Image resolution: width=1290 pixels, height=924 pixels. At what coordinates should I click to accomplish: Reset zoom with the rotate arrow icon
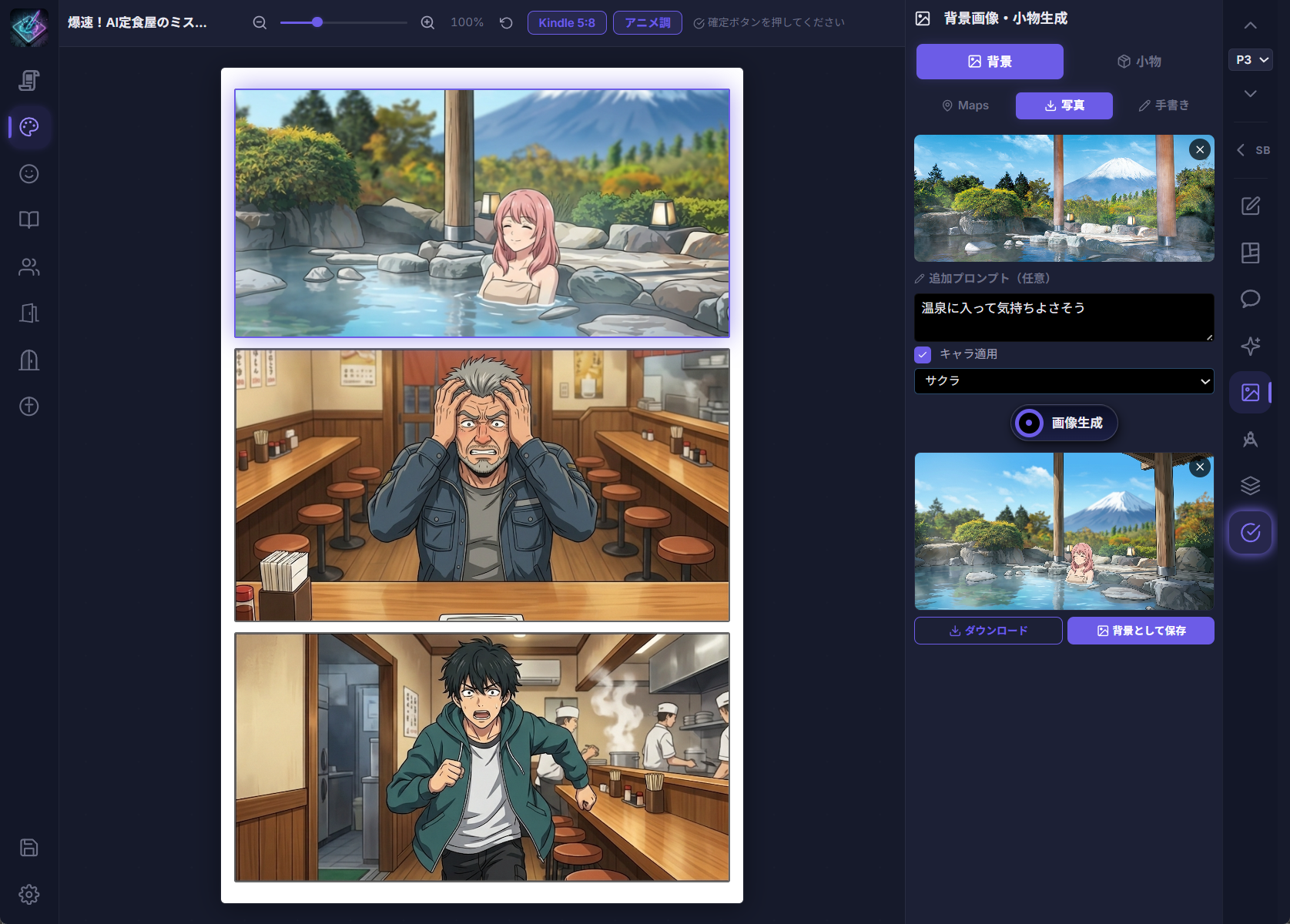click(x=506, y=23)
